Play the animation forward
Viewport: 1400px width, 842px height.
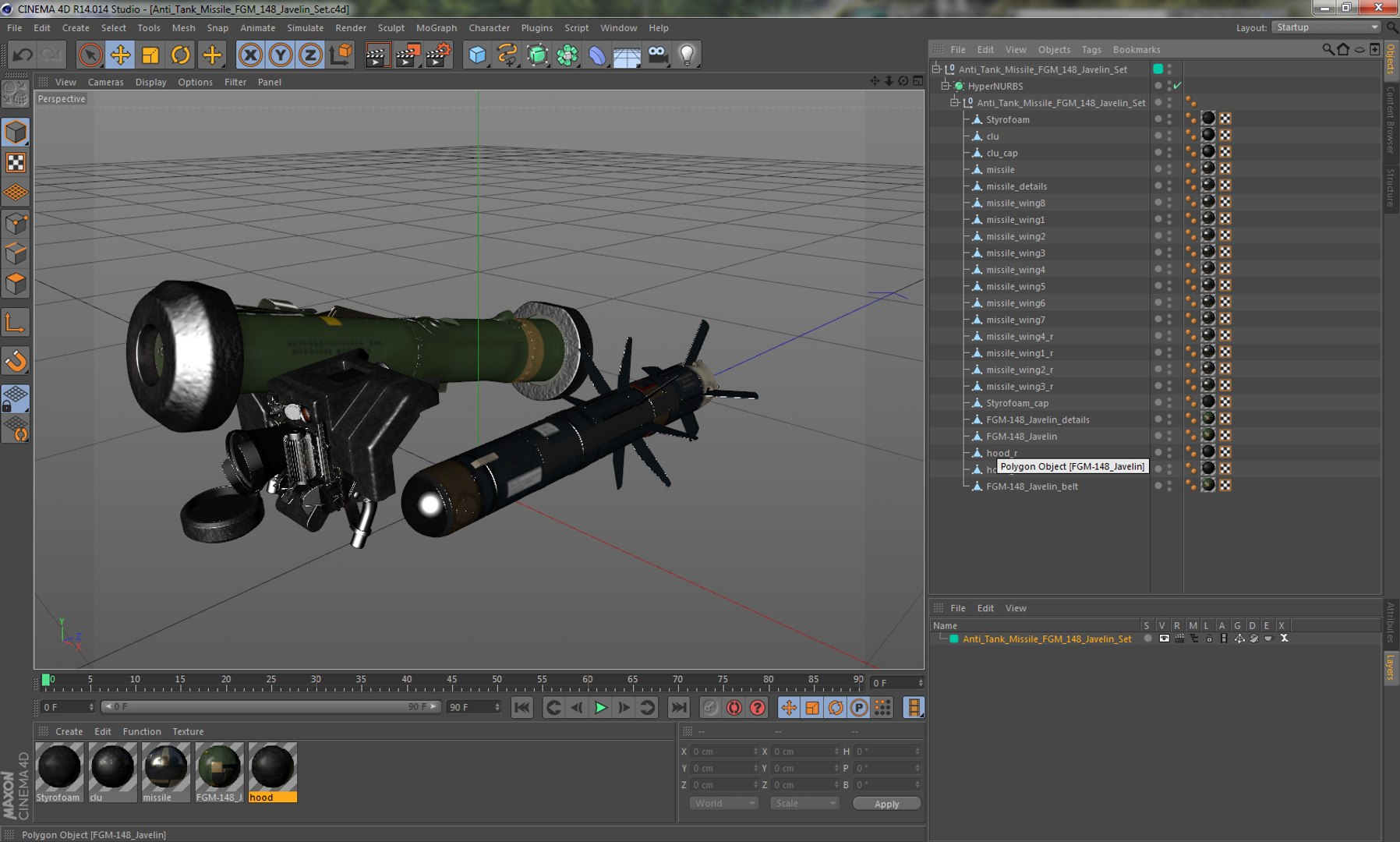point(600,707)
